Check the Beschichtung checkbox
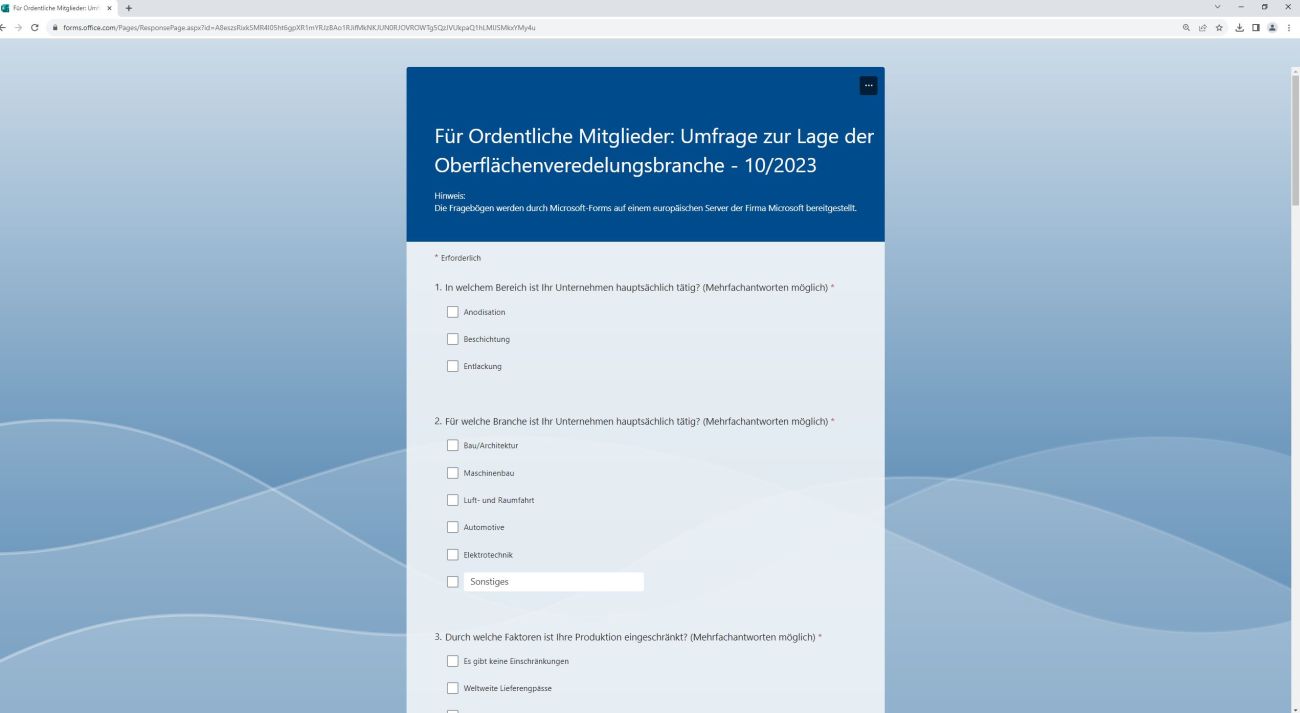This screenshot has height=713, width=1300. click(452, 339)
